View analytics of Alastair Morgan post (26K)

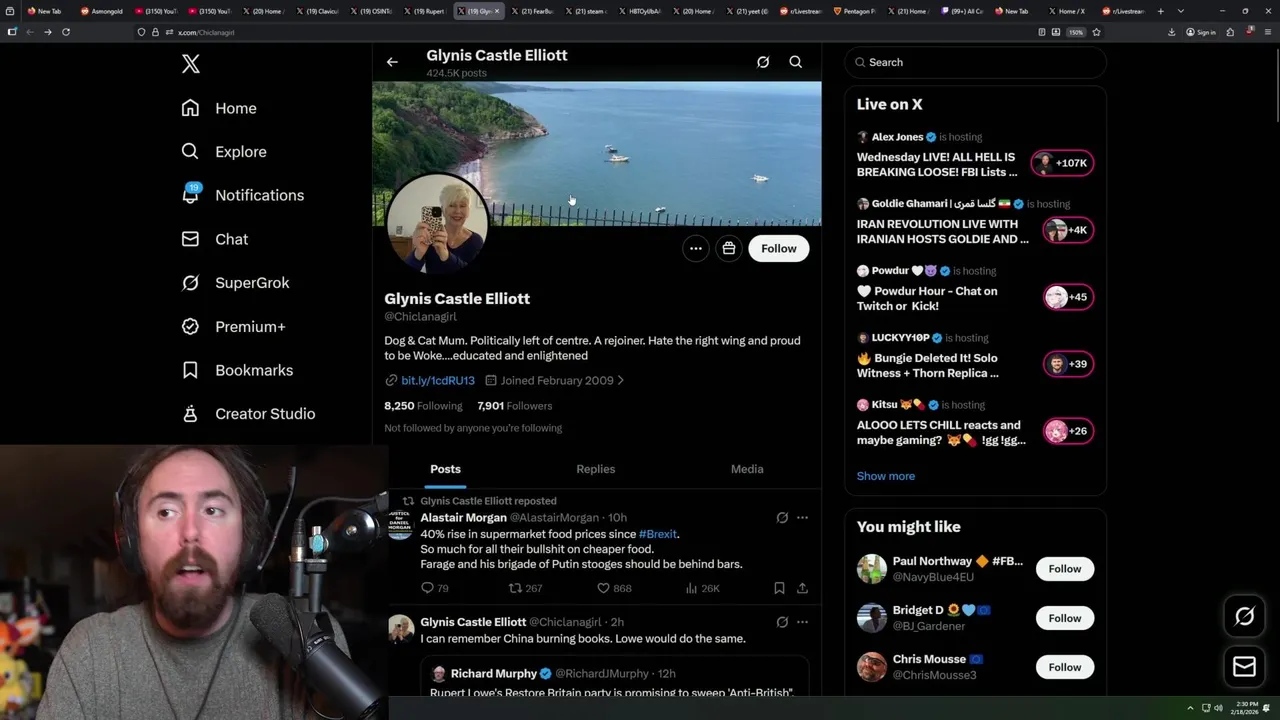tap(702, 589)
